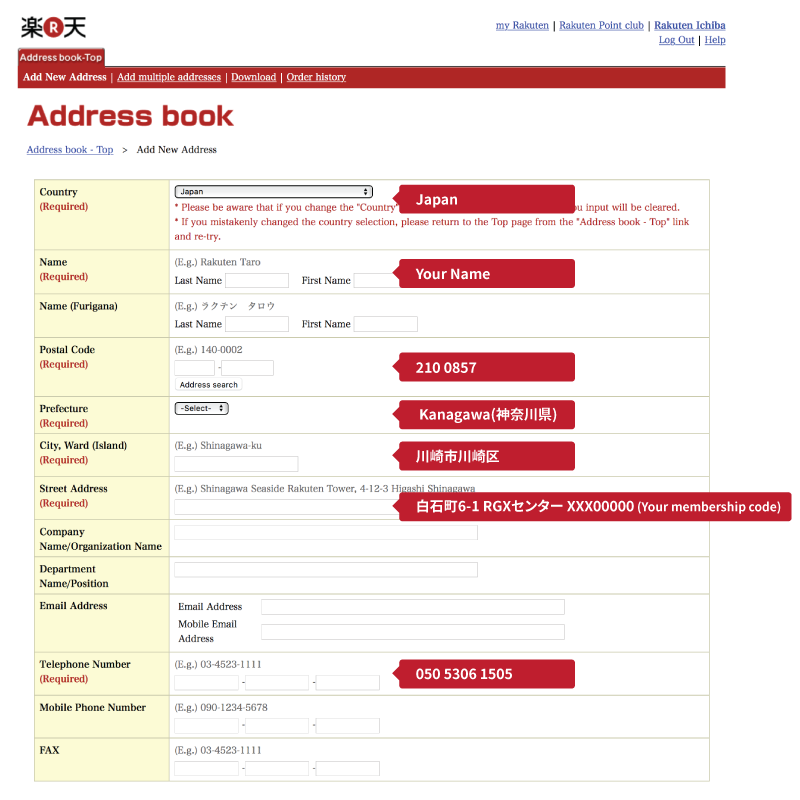Viewport: 800px width, 800px height.
Task: Click the Rakuten logo
Action: click(53, 28)
